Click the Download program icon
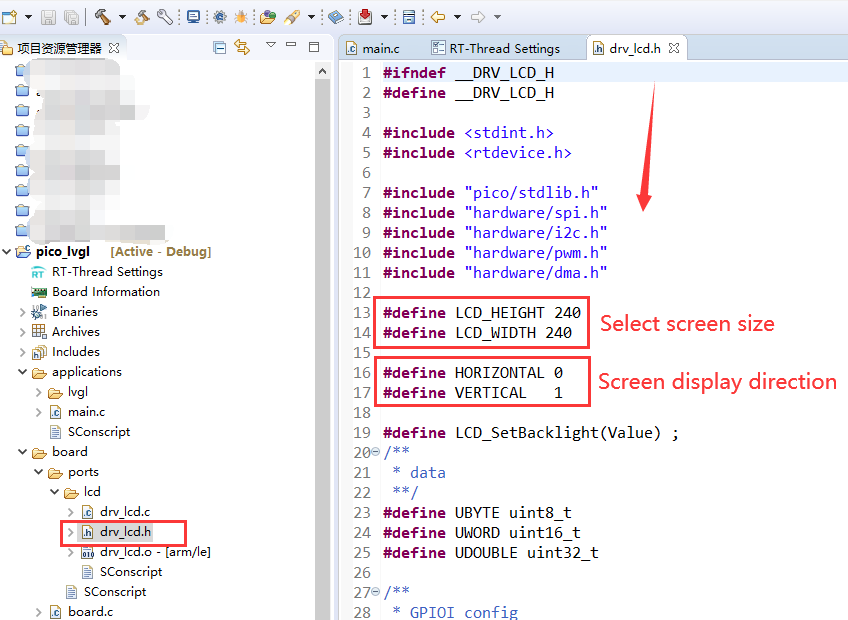Viewport: 848px width, 620px height. [364, 16]
